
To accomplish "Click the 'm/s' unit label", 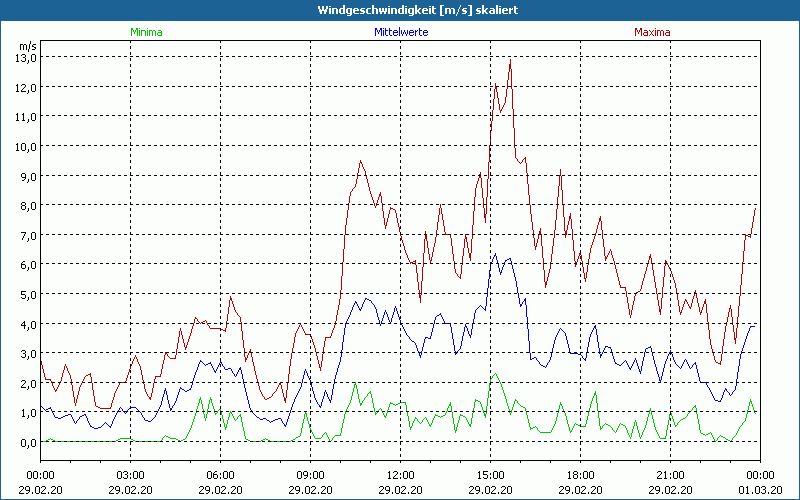I will (x=28, y=46).
